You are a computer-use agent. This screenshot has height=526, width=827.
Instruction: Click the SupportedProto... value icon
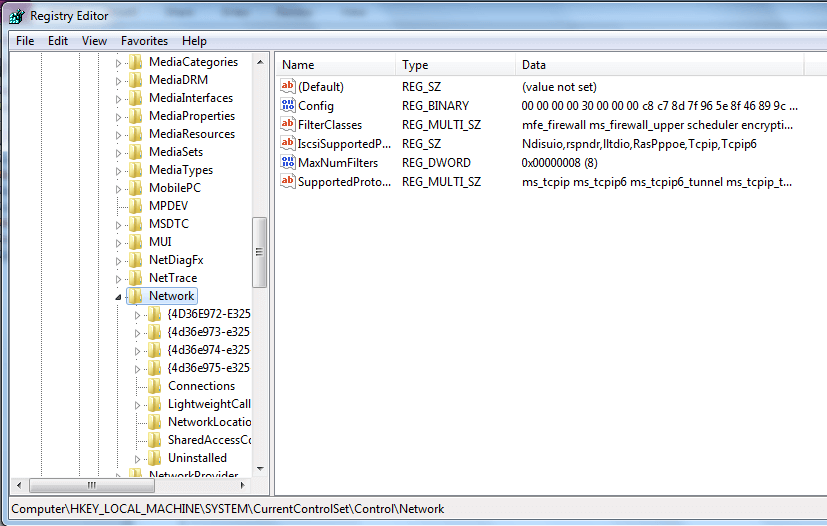pos(287,181)
